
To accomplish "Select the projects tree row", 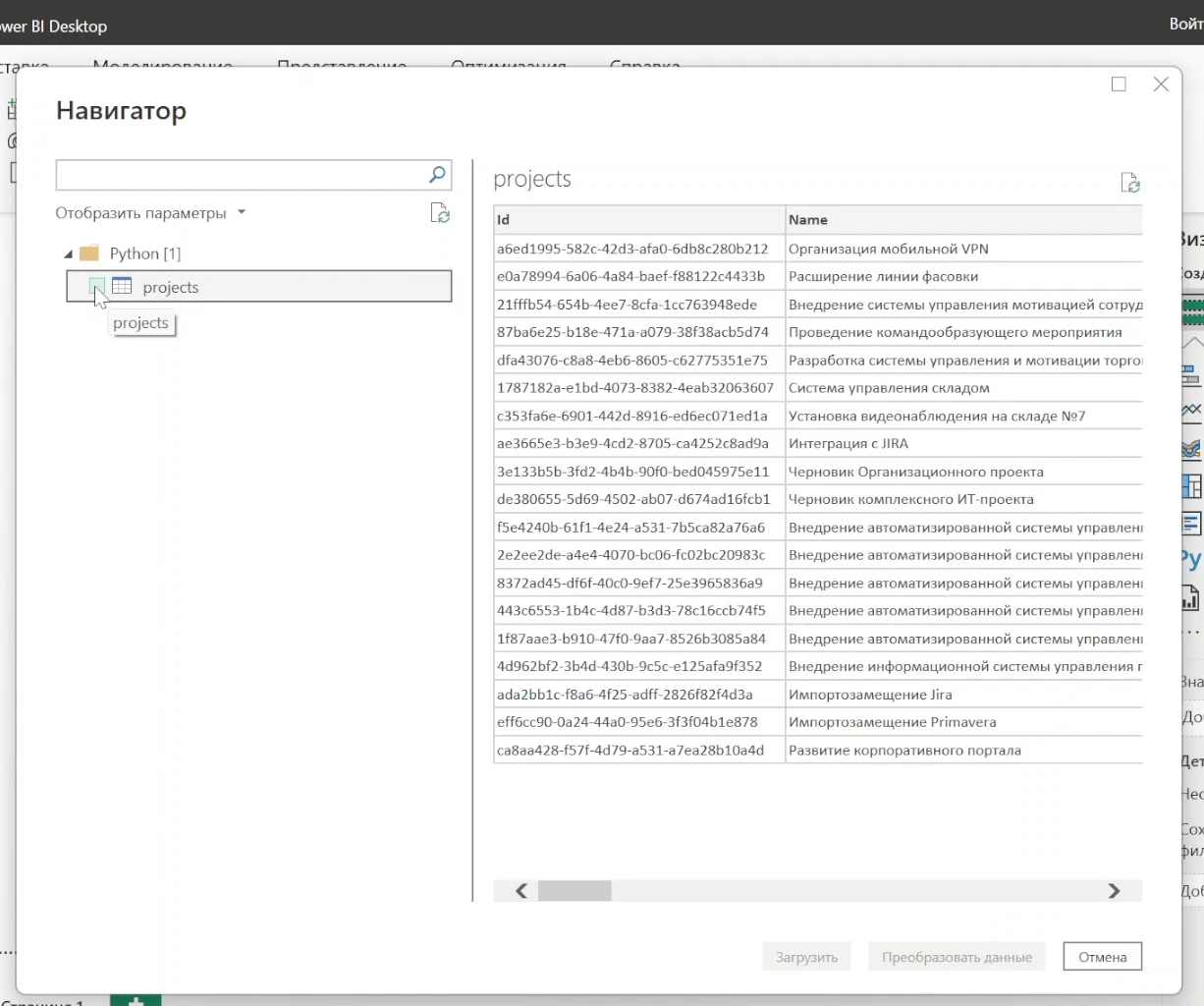I will pos(259,287).
